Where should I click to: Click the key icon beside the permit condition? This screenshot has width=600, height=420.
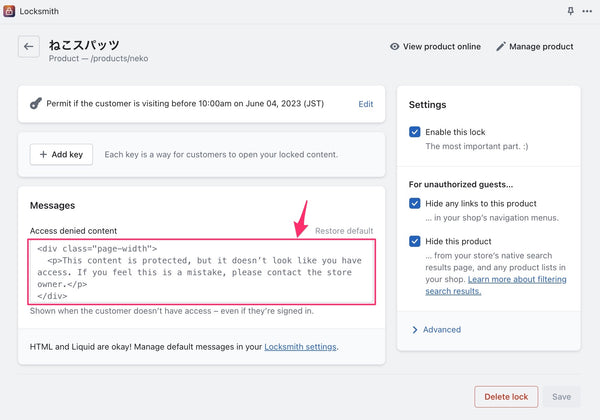coord(36,103)
